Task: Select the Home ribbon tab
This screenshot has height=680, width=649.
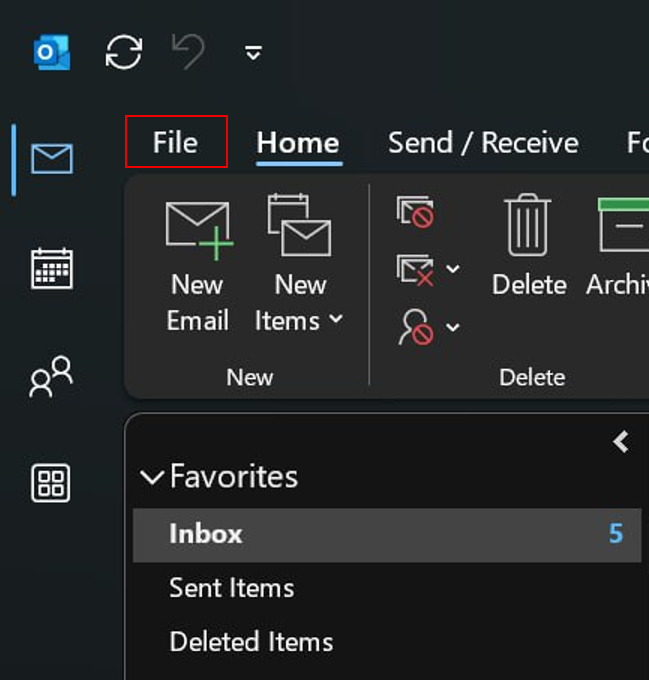Action: (x=298, y=143)
